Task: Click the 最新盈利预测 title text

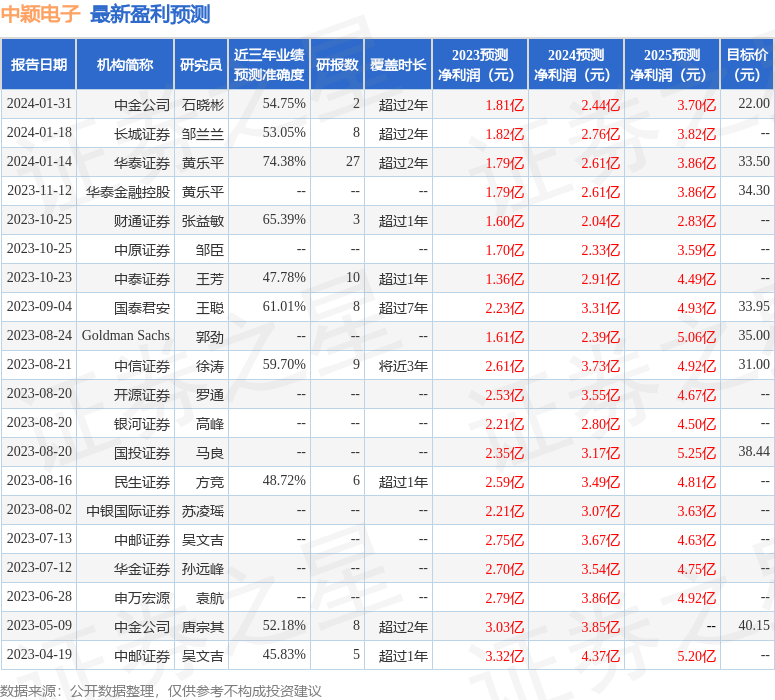Action: click(x=150, y=13)
